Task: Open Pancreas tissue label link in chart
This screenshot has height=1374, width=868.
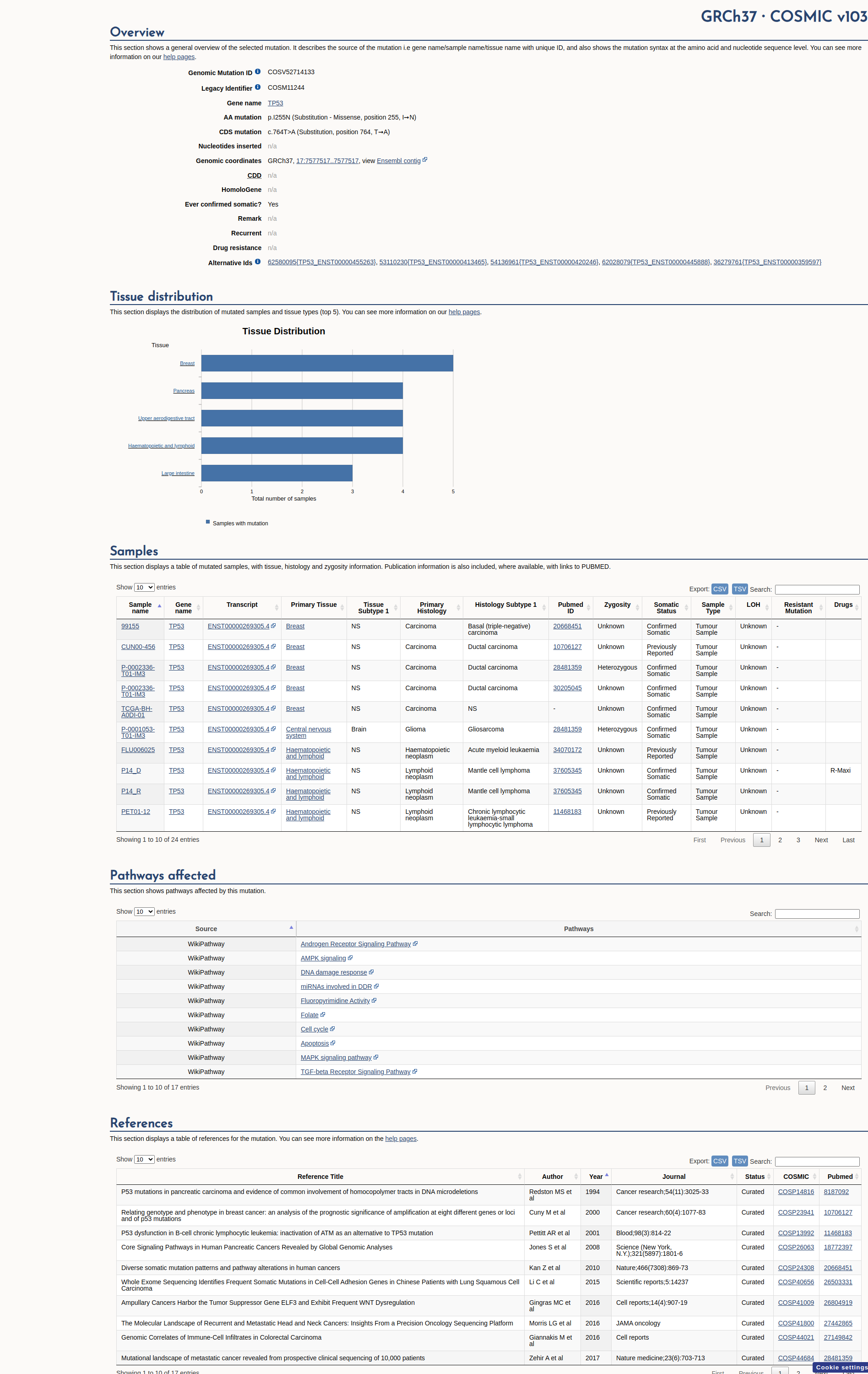Action: pos(184,391)
